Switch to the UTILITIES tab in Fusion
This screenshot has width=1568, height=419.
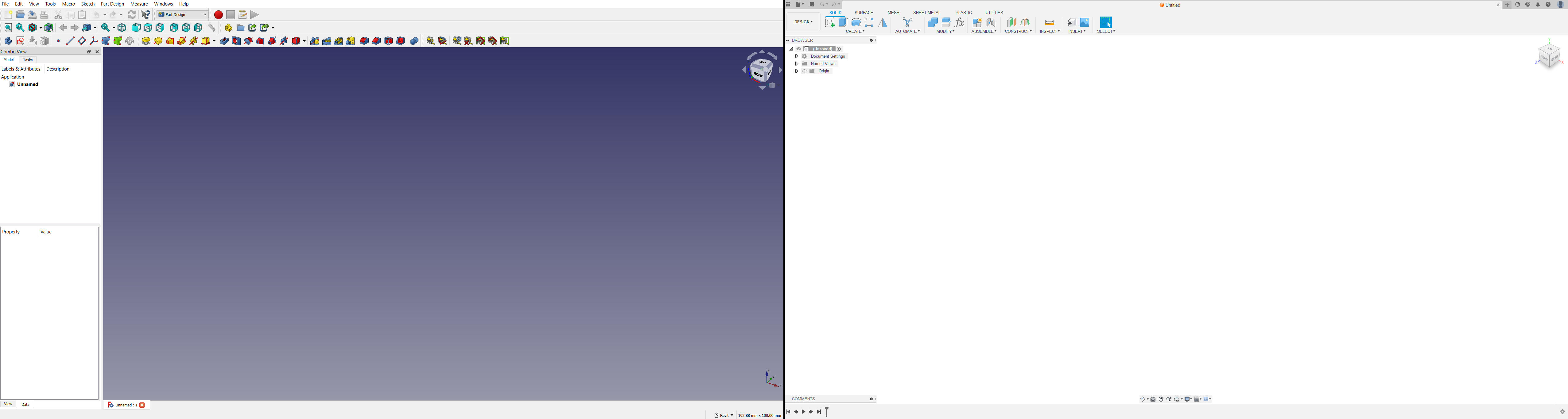click(x=994, y=13)
